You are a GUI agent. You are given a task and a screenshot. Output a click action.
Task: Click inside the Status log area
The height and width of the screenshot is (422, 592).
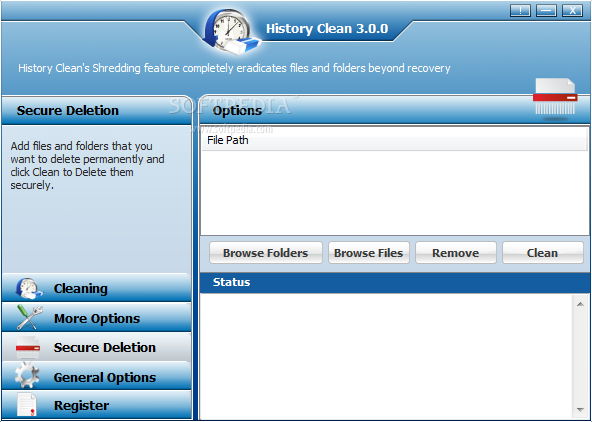pyautogui.click(x=387, y=356)
